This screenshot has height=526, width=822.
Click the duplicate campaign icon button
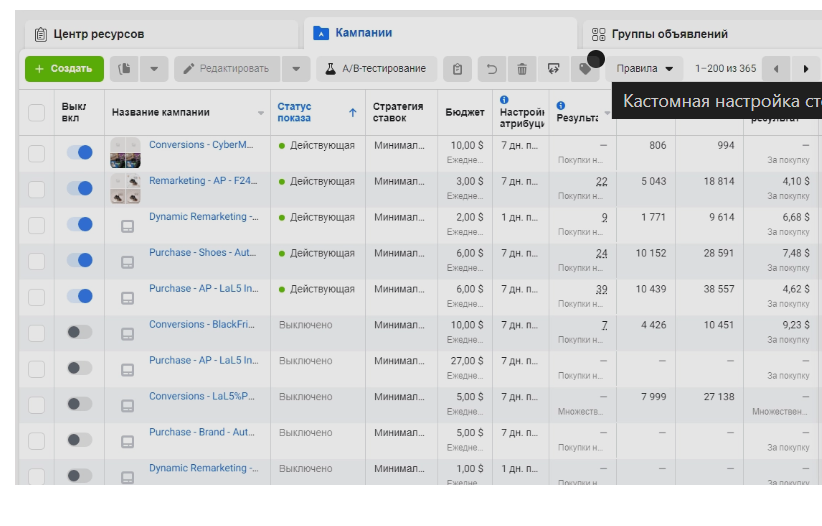124,69
